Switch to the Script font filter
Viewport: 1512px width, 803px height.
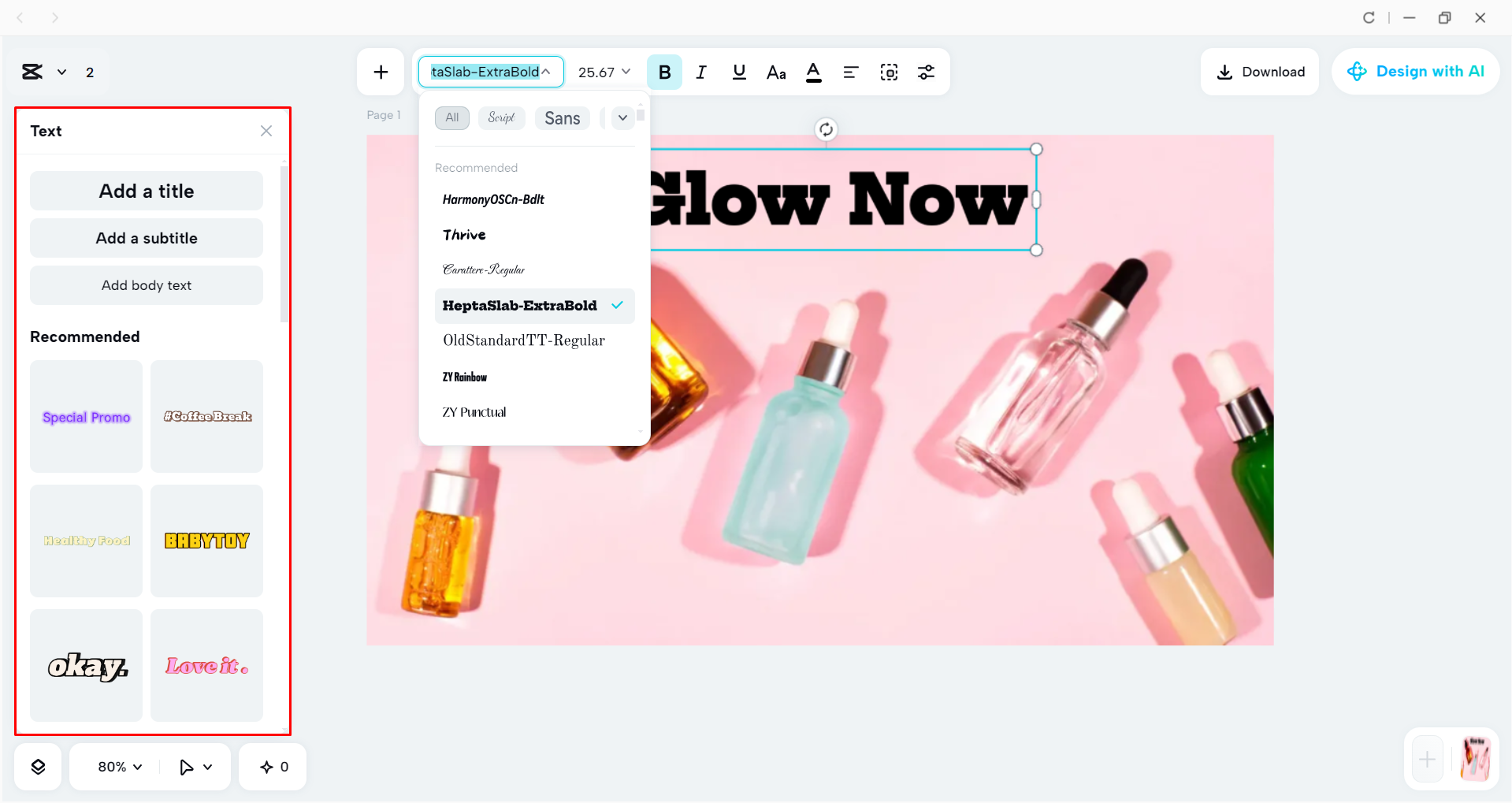[x=501, y=117]
